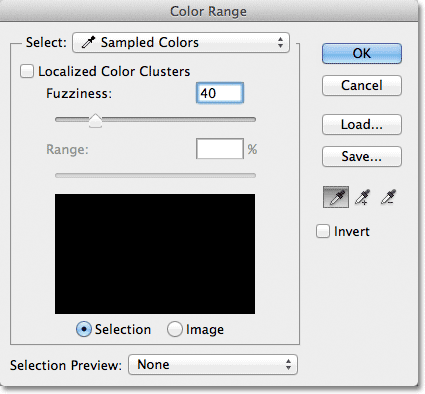Click the black selection preview thumbnail
425x394 pixels.
tap(155, 254)
